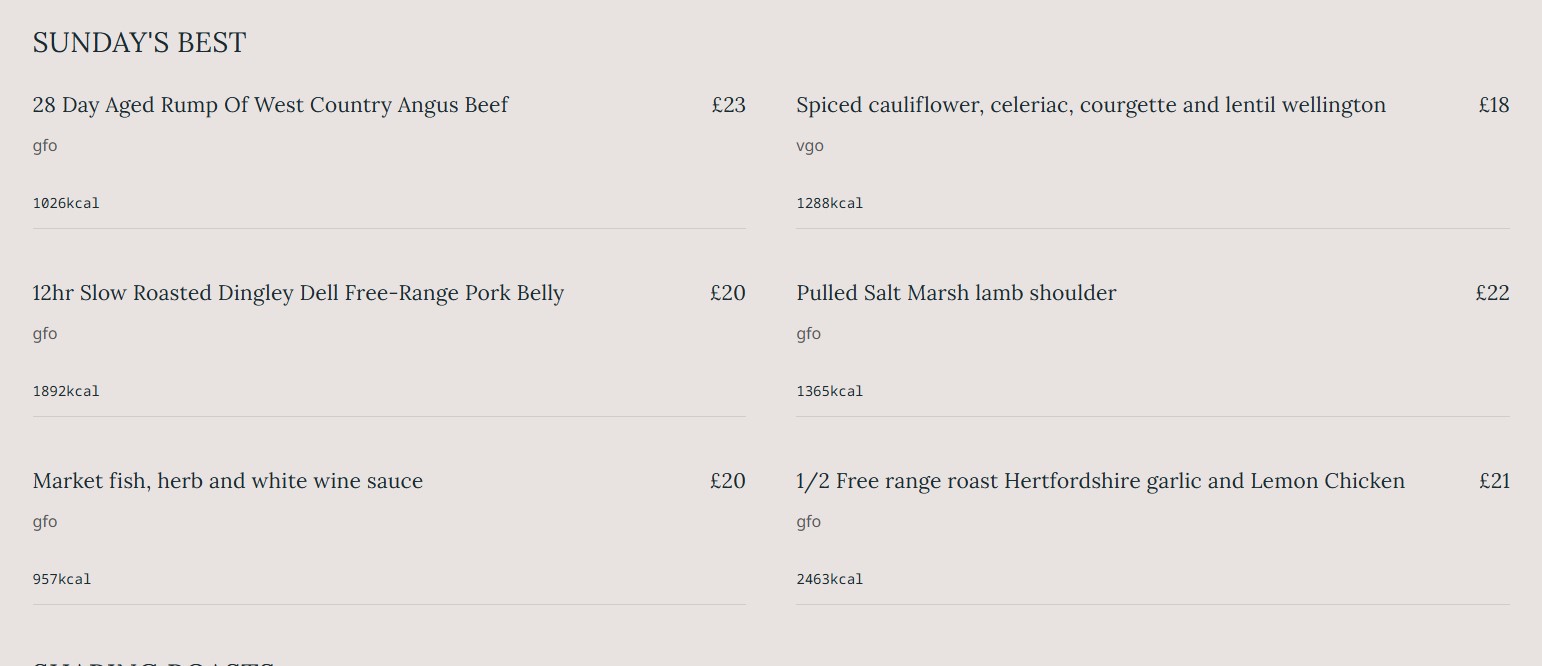Click the 2463kcal calorie label
1542x666 pixels.
[x=829, y=579]
